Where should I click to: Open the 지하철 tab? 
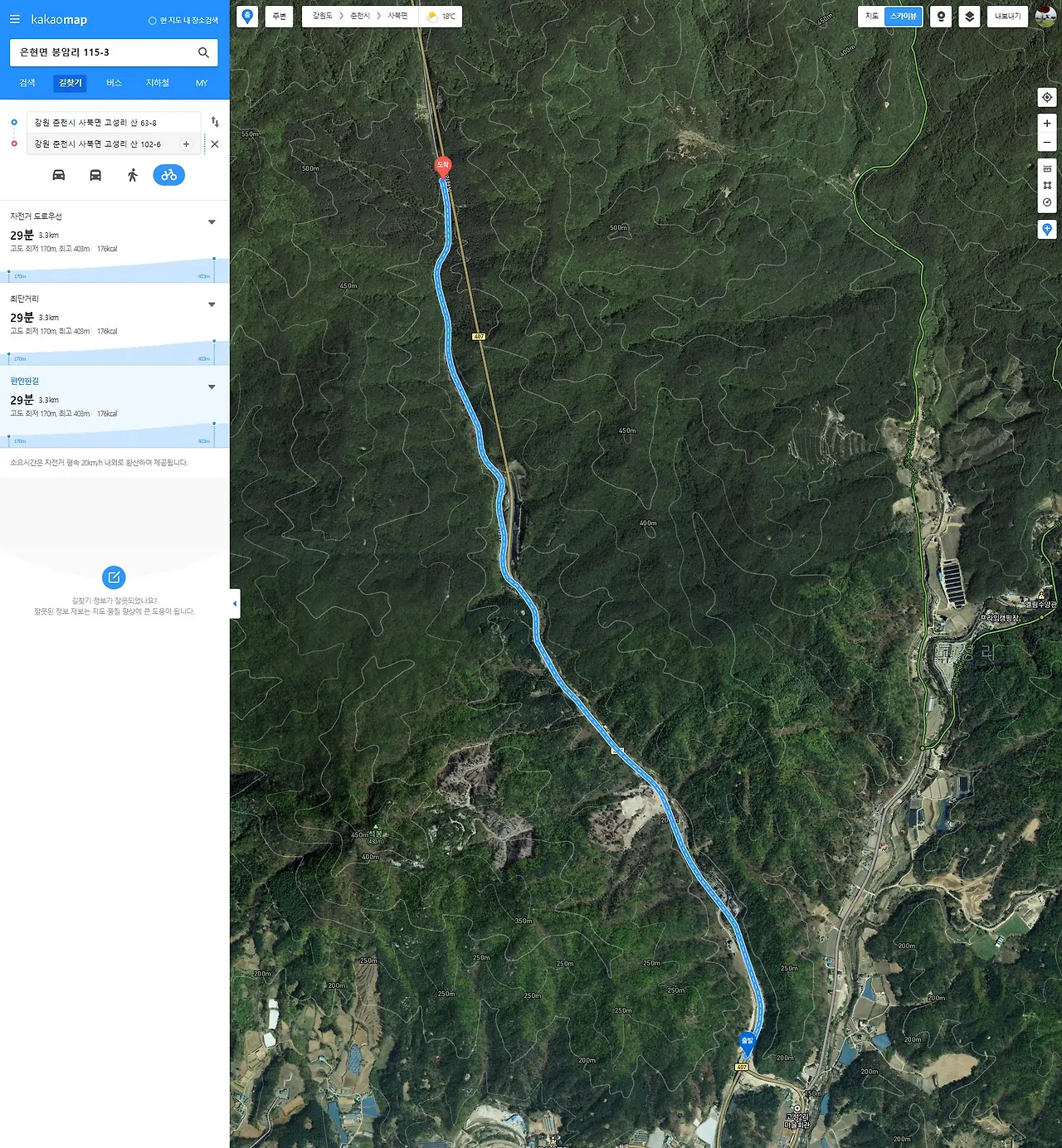pyautogui.click(x=158, y=83)
